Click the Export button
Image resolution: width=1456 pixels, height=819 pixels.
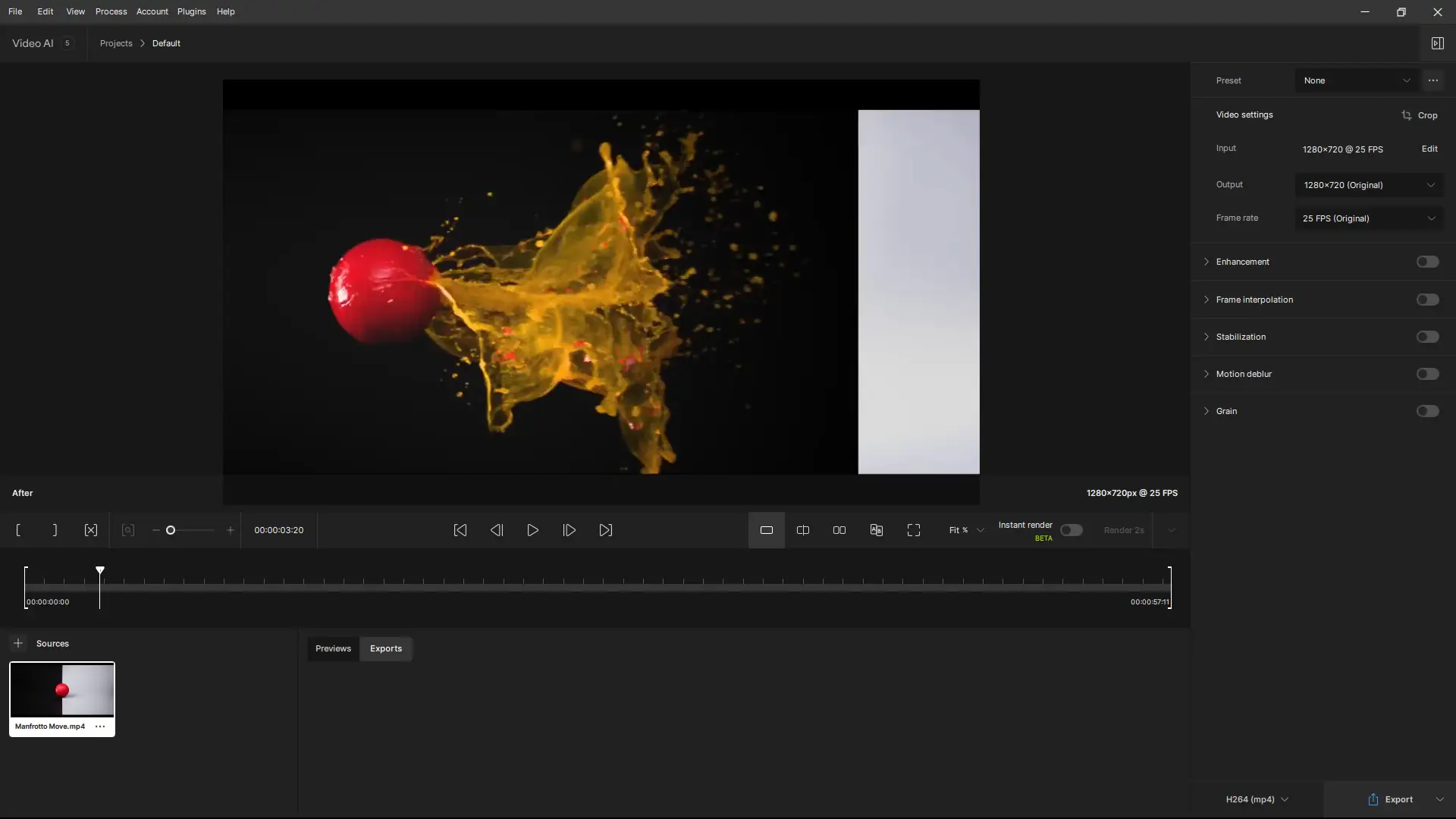point(1391,799)
